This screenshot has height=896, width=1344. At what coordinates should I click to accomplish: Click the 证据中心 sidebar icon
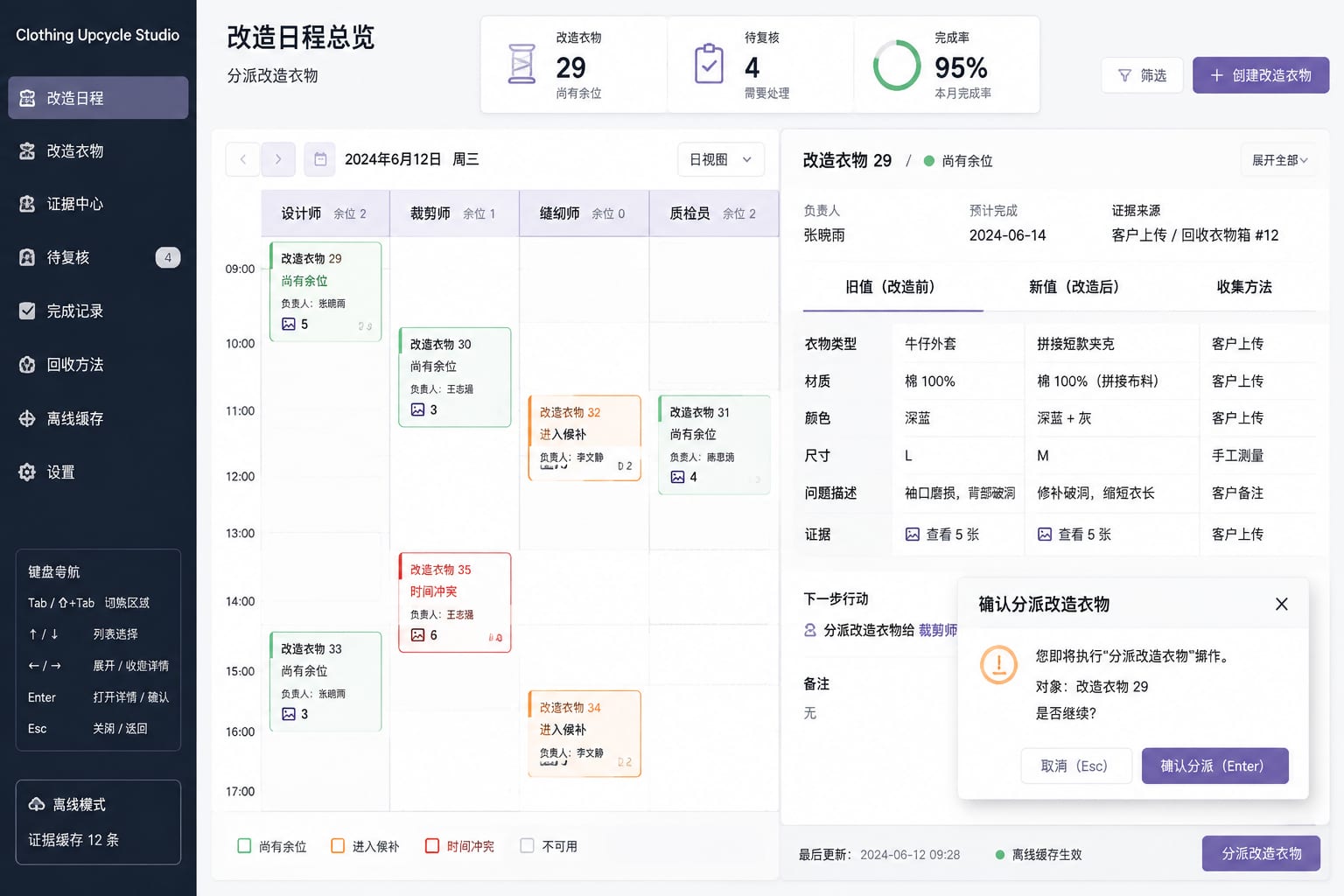(x=28, y=204)
